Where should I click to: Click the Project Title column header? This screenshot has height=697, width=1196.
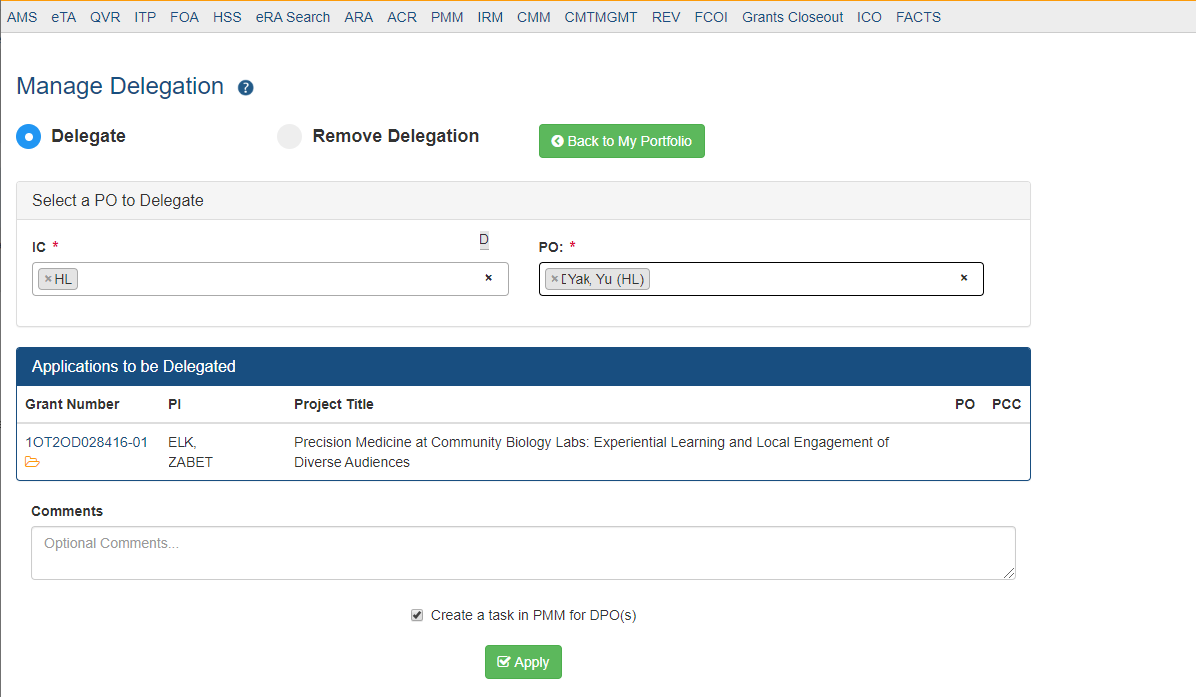(334, 404)
